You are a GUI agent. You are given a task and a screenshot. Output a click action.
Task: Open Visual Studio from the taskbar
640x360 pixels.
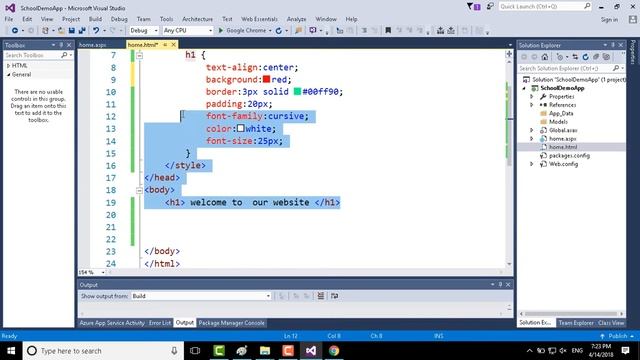coord(311,351)
